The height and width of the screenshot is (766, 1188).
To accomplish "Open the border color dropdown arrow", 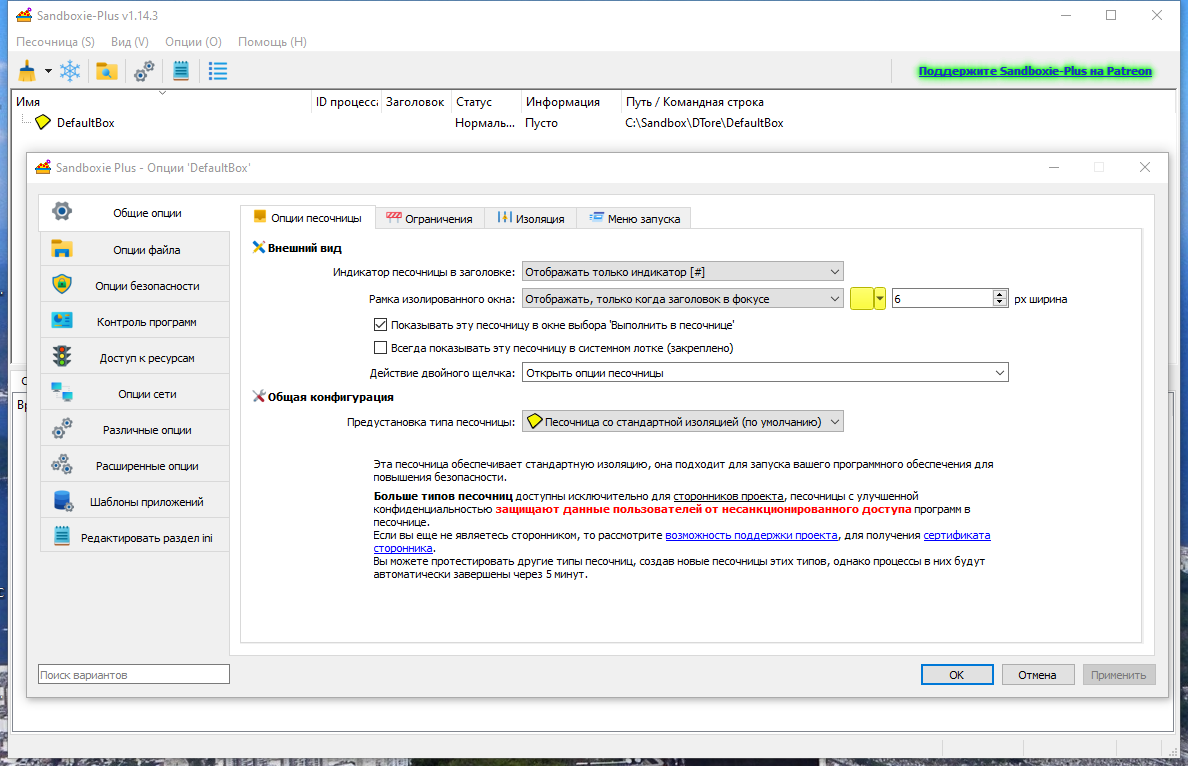I will coord(880,299).
